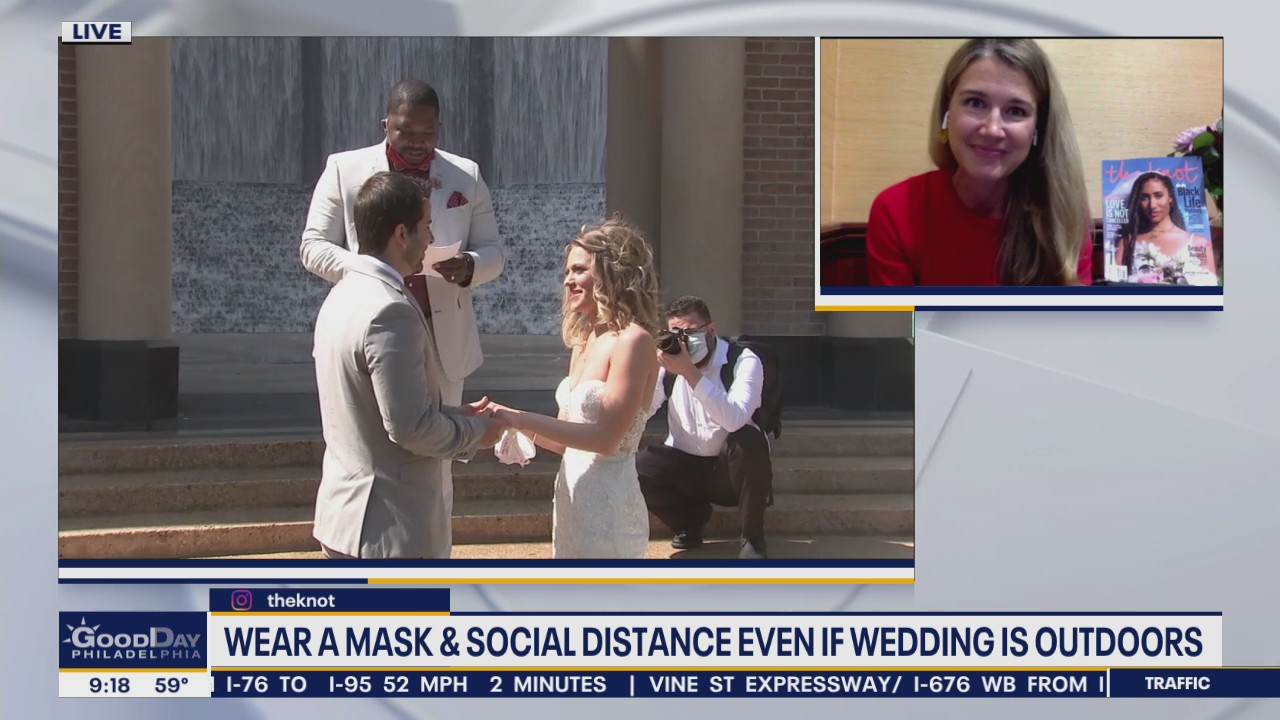Click the white face mask in the bride's hand
The height and width of the screenshot is (720, 1280).
(515, 446)
